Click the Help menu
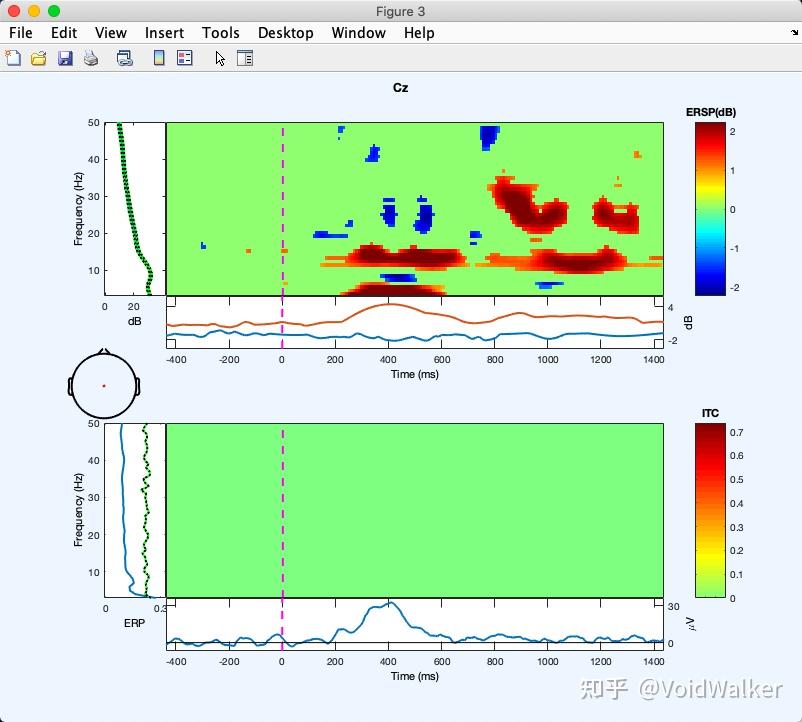This screenshot has width=802, height=722. point(419,33)
